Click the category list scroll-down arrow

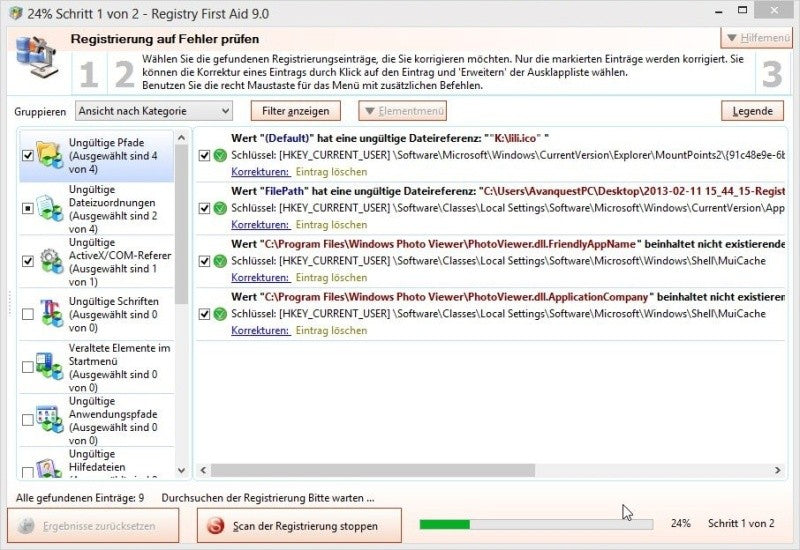click(181, 470)
